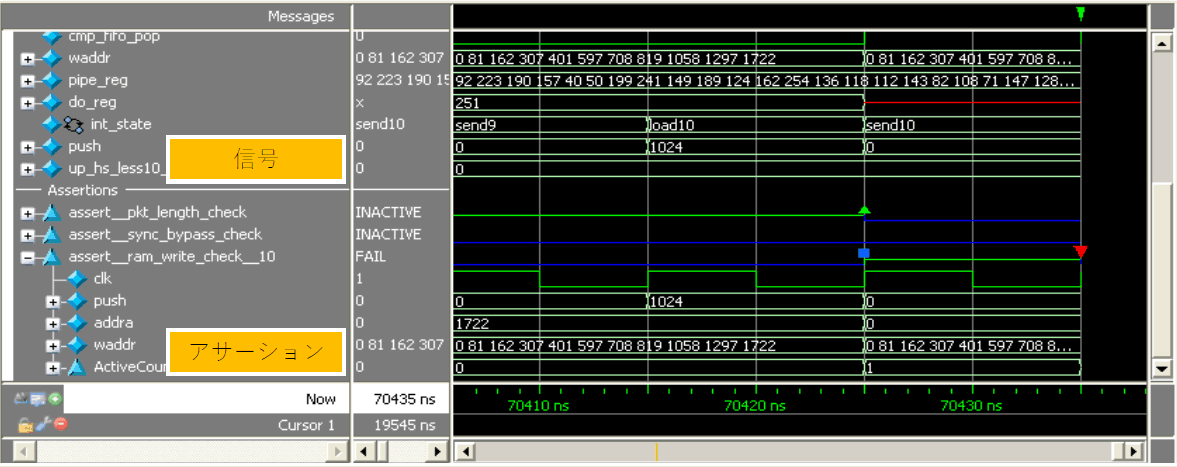Click the green cursor marker in the header strip

[1079, 14]
